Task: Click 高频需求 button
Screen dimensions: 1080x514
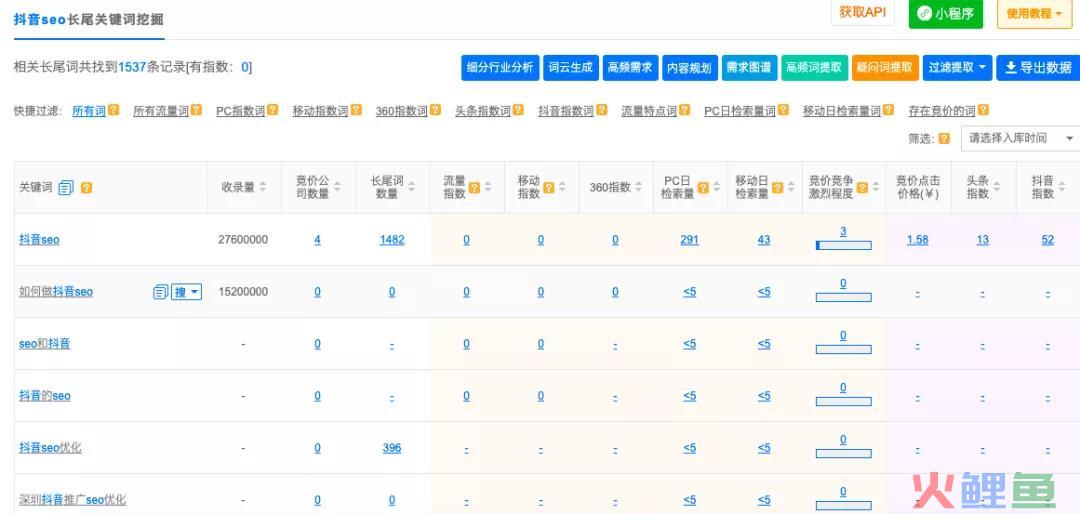Action: point(630,68)
